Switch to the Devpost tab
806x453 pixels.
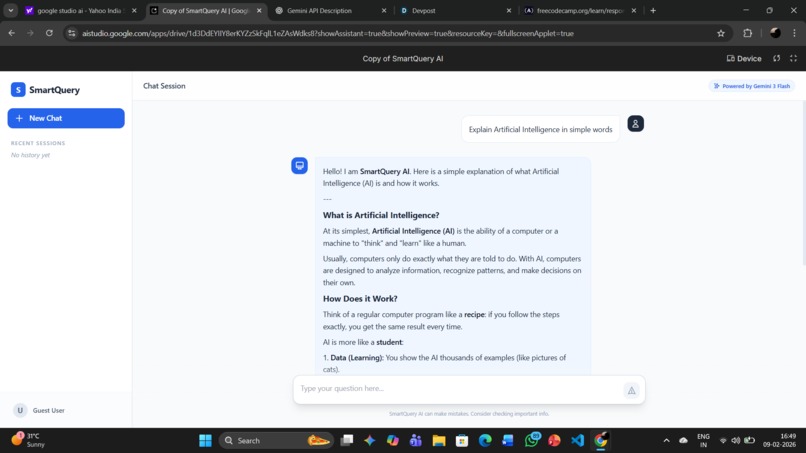coord(455,11)
